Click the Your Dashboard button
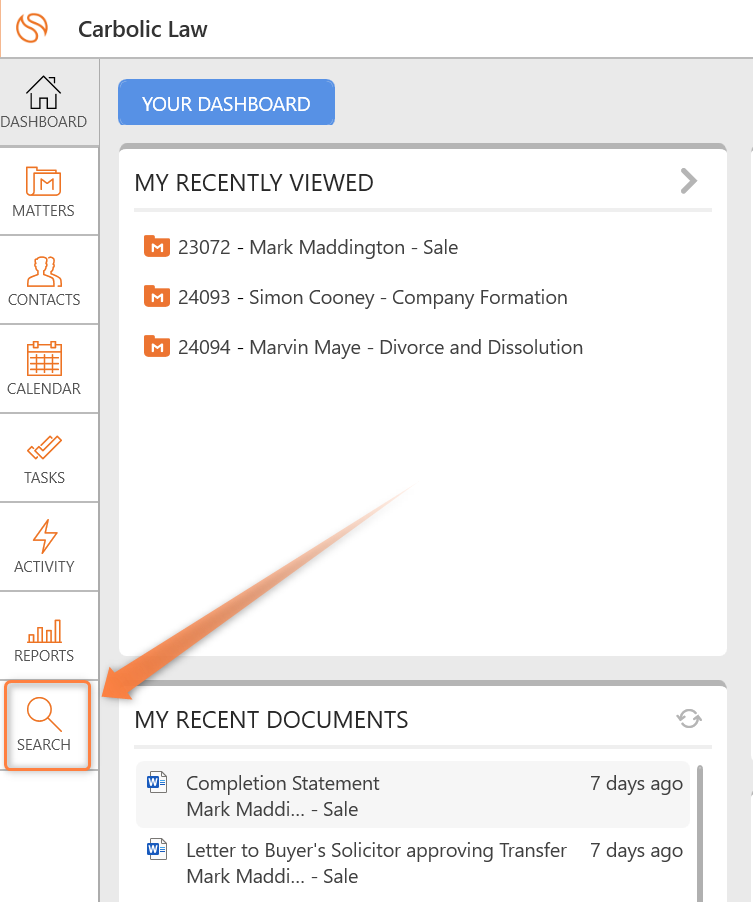This screenshot has width=753, height=902. (226, 104)
